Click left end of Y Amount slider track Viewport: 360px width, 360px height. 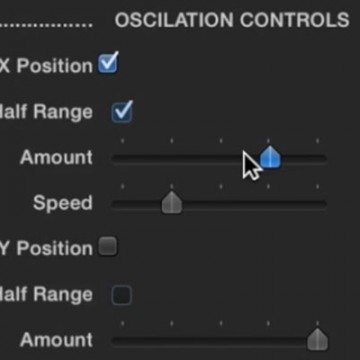point(116,341)
